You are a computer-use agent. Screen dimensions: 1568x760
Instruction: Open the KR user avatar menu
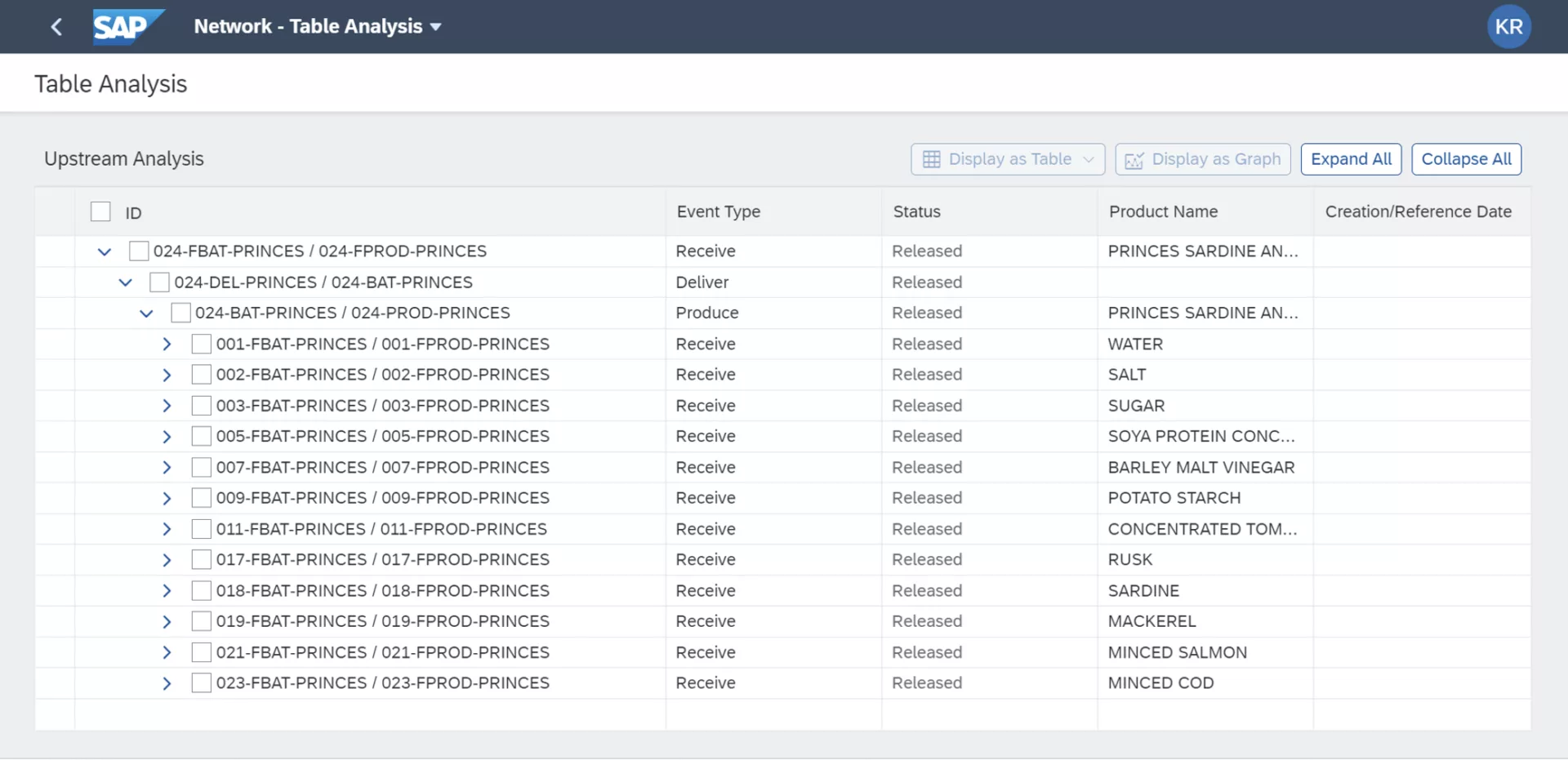(1508, 27)
